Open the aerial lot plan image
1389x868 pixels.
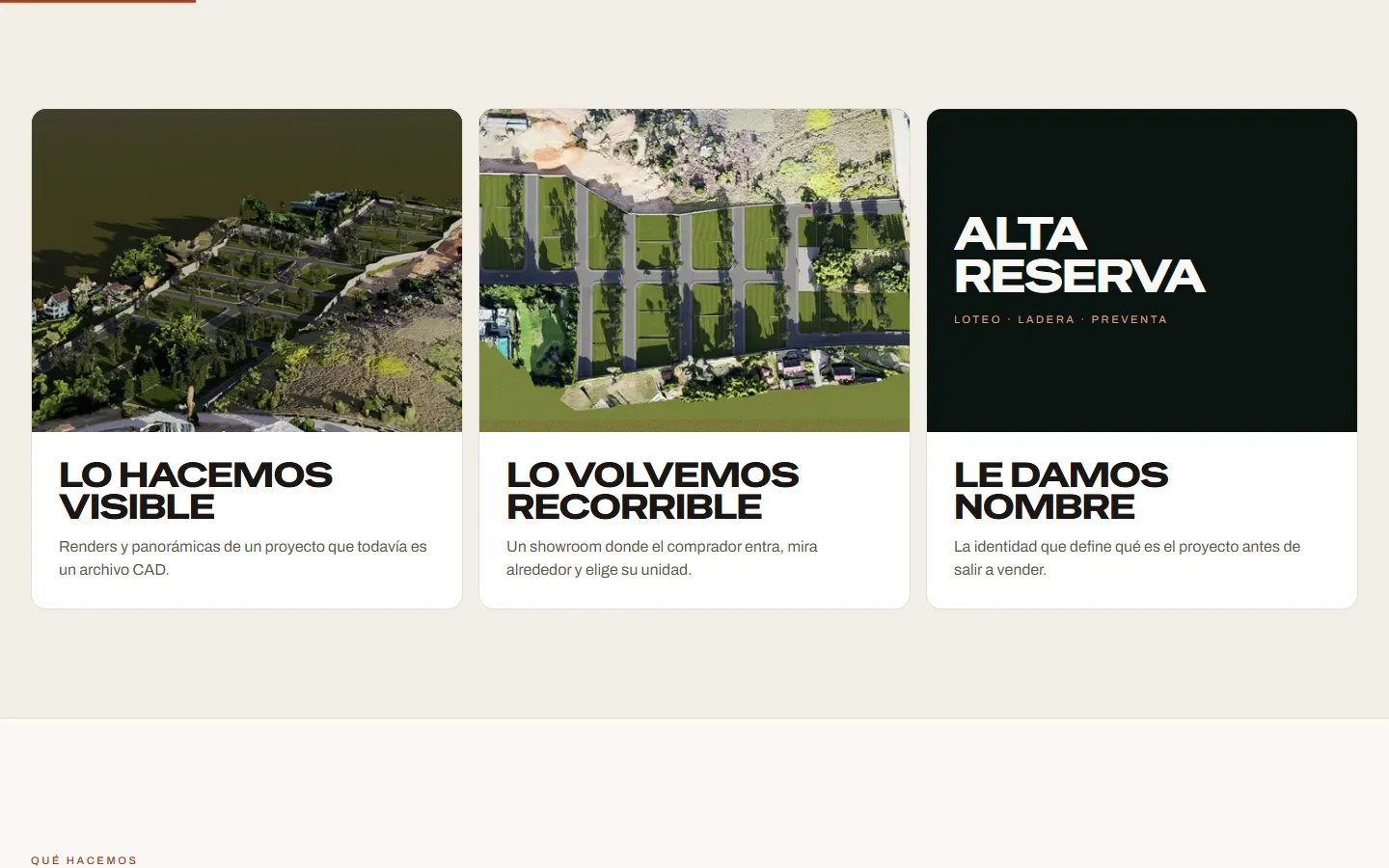point(694,270)
